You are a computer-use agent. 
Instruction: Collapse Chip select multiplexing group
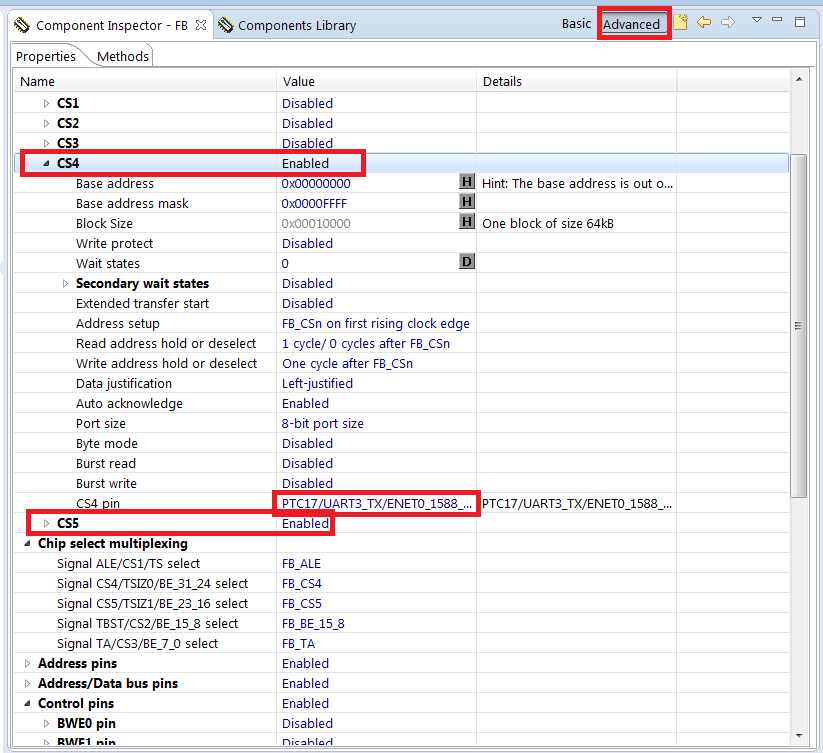click(x=28, y=544)
